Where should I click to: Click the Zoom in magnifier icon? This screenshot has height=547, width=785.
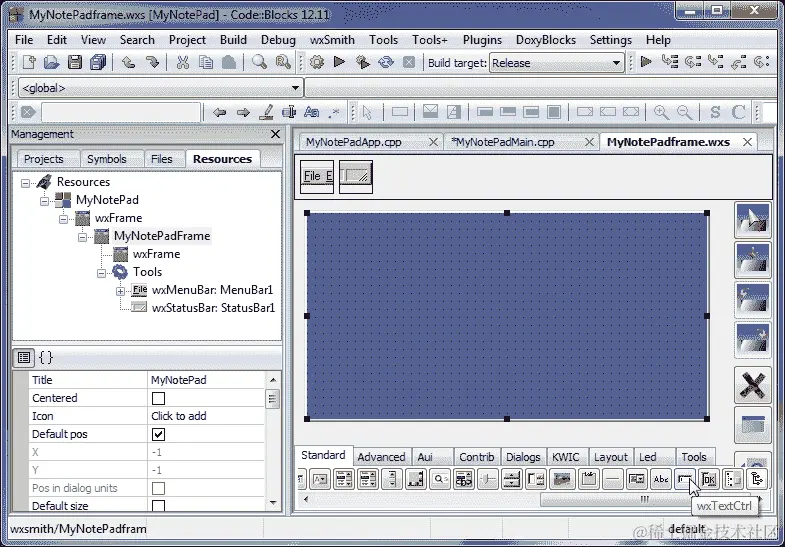[661, 112]
